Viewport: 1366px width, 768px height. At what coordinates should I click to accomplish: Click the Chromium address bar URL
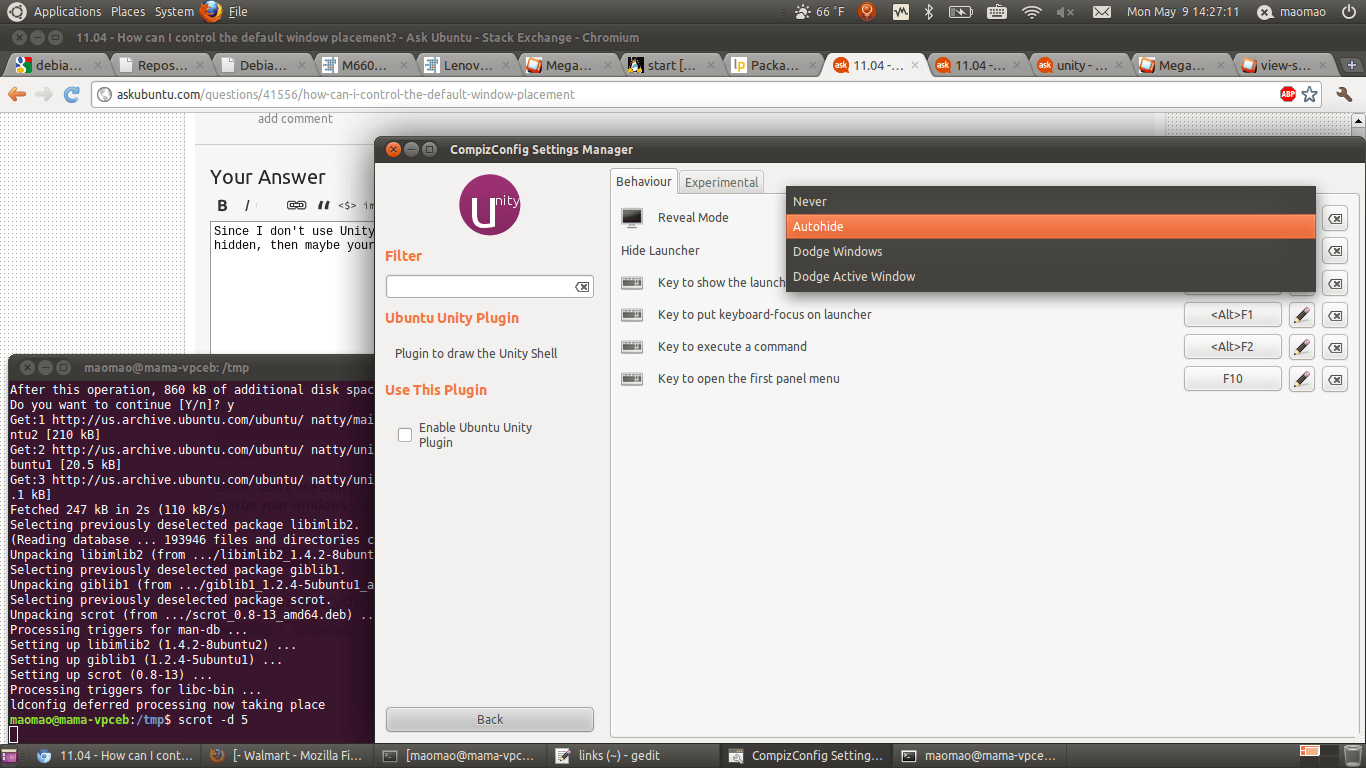point(346,94)
